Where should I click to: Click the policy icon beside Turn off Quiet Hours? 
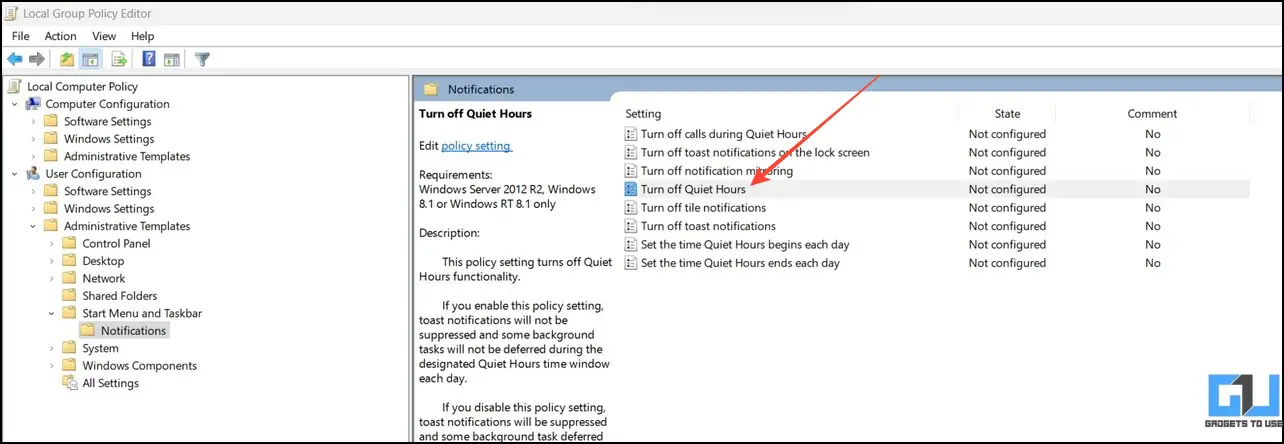pos(631,189)
